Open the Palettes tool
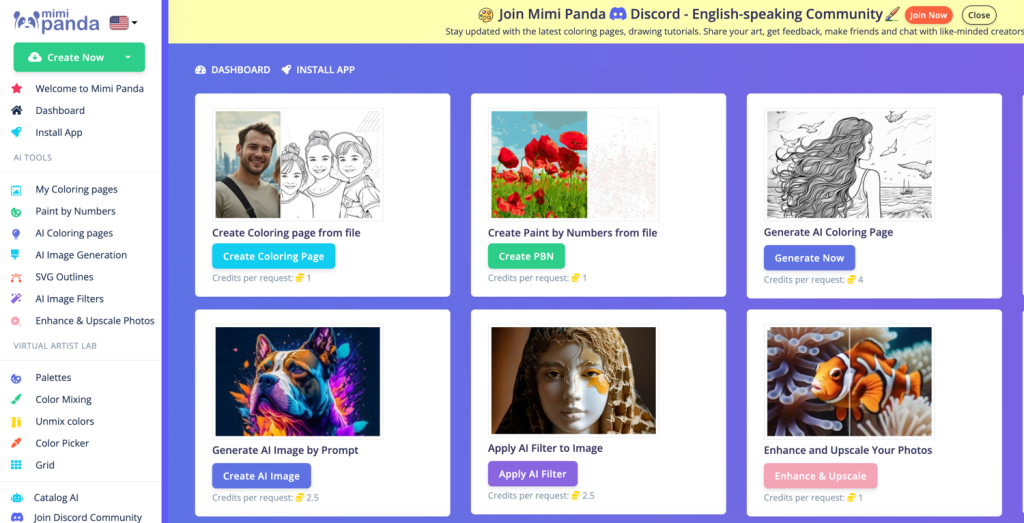The height and width of the screenshot is (523, 1024). (54, 377)
